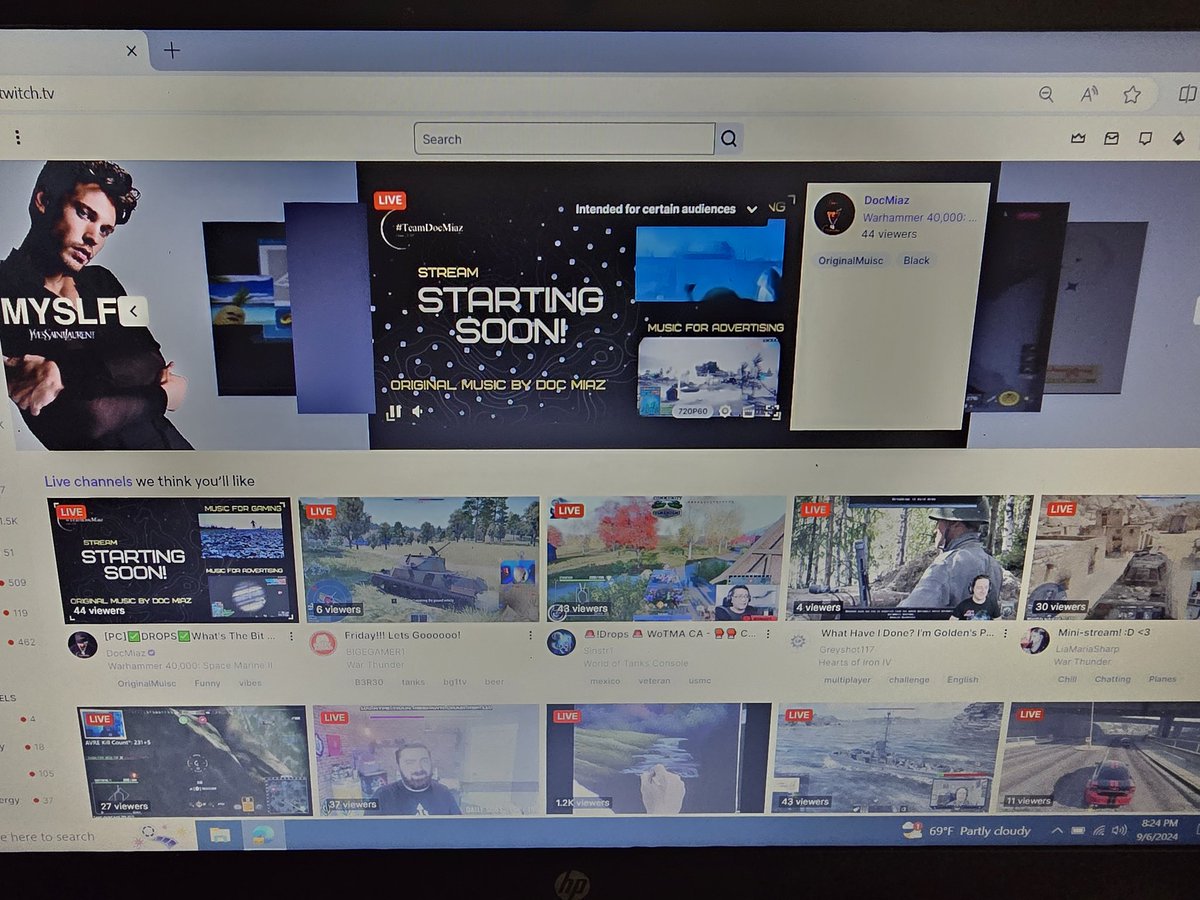The width and height of the screenshot is (1200, 900).
Task: Open the Twitch inbox notifications icon
Action: pos(1111,139)
